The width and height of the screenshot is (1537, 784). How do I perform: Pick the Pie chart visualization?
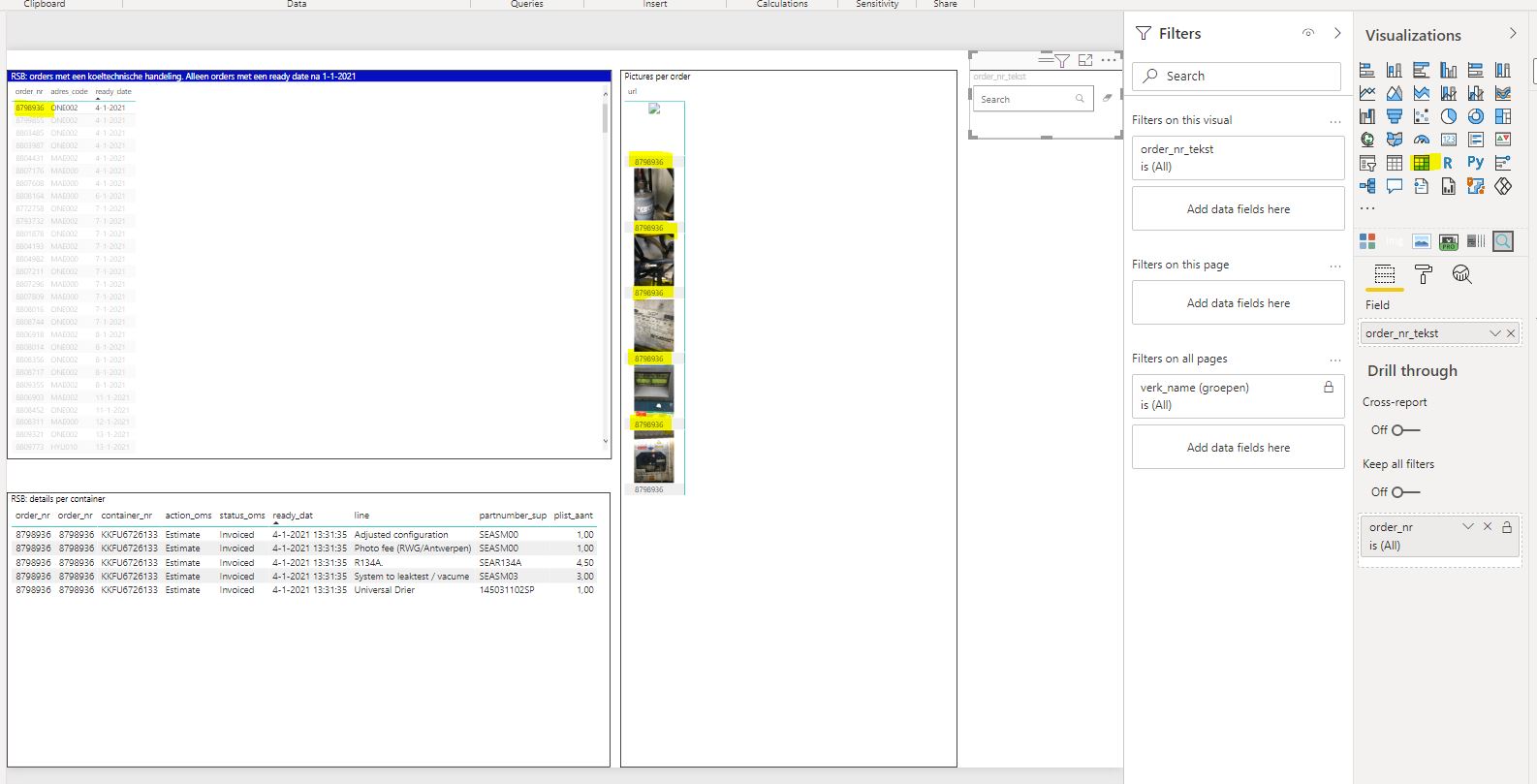coord(1449,116)
